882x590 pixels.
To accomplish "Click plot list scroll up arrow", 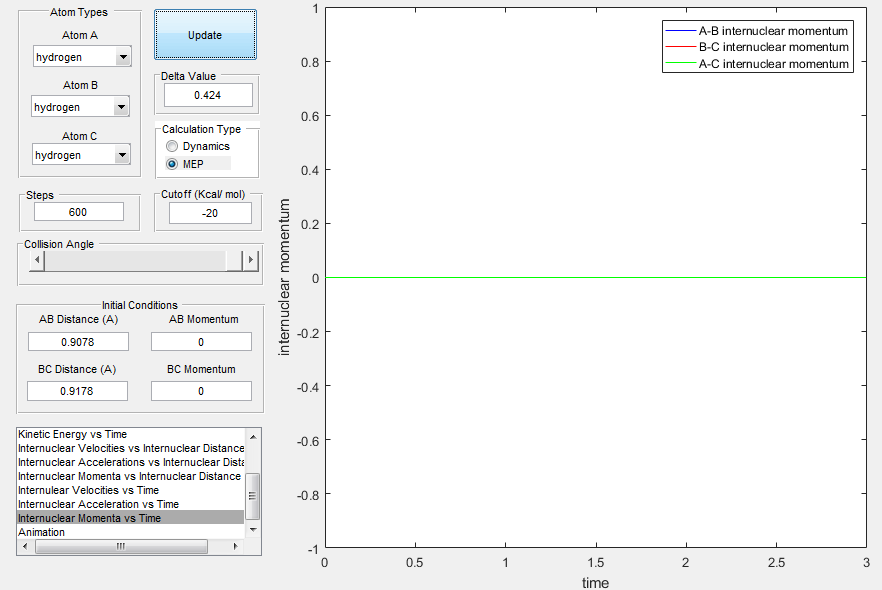I will [x=253, y=436].
